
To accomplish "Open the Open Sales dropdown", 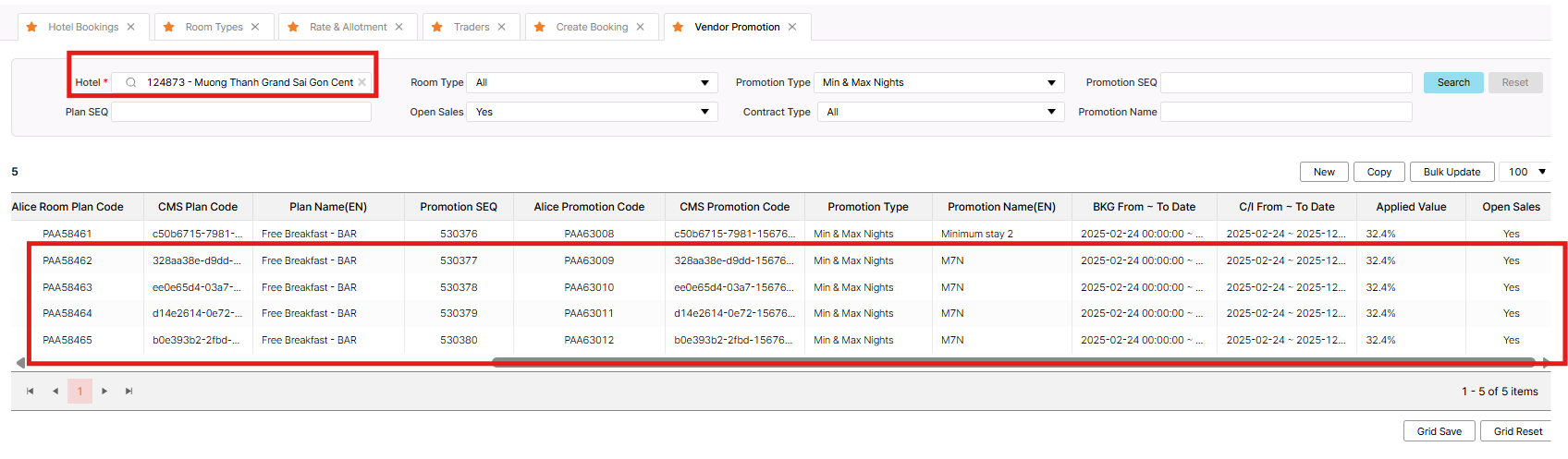I will [x=592, y=112].
